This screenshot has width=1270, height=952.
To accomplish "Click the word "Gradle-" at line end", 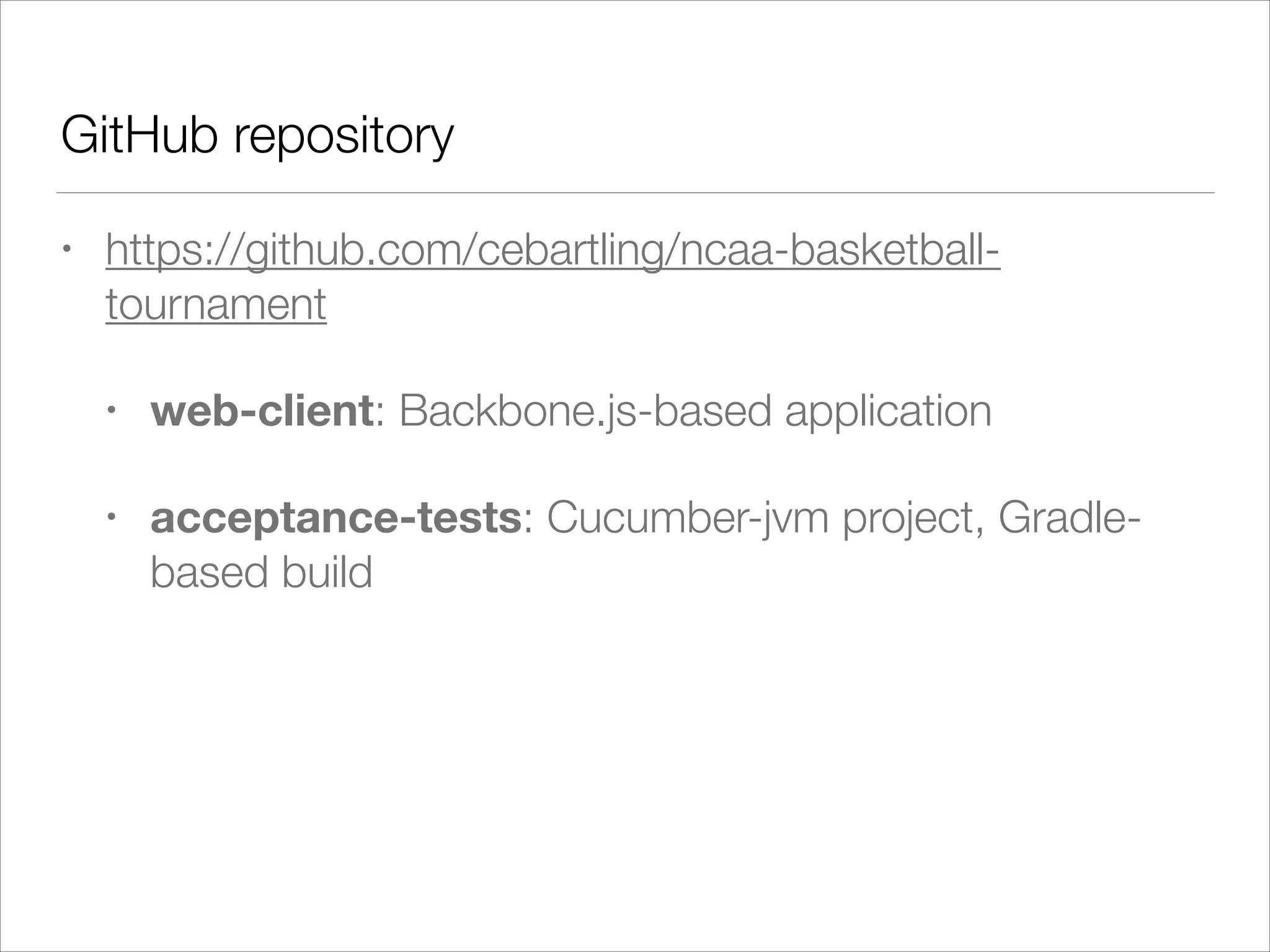I will [1068, 518].
